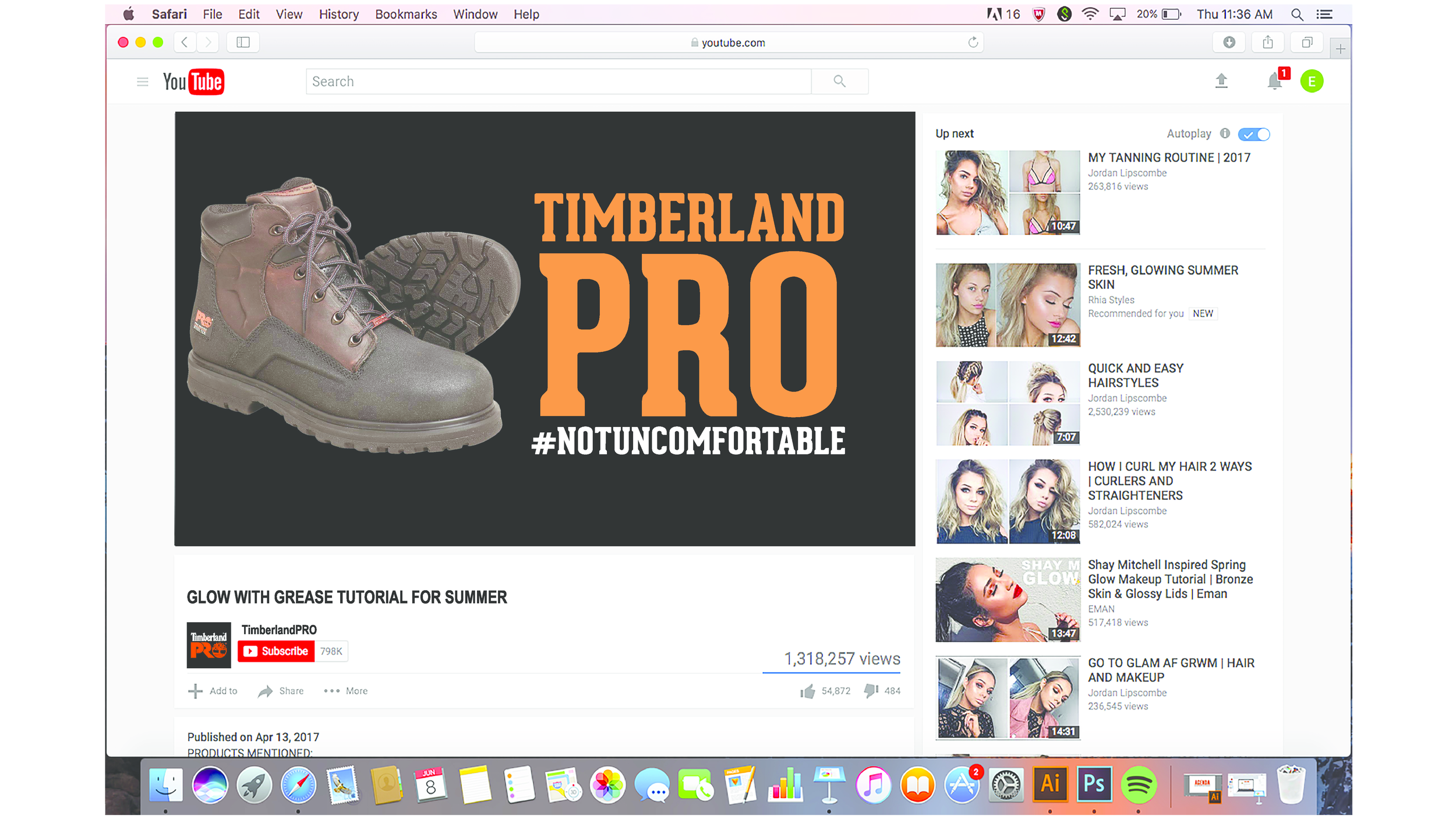The width and height of the screenshot is (1456, 819).
Task: Open Photoshop from the Dock
Action: pyautogui.click(x=1094, y=784)
